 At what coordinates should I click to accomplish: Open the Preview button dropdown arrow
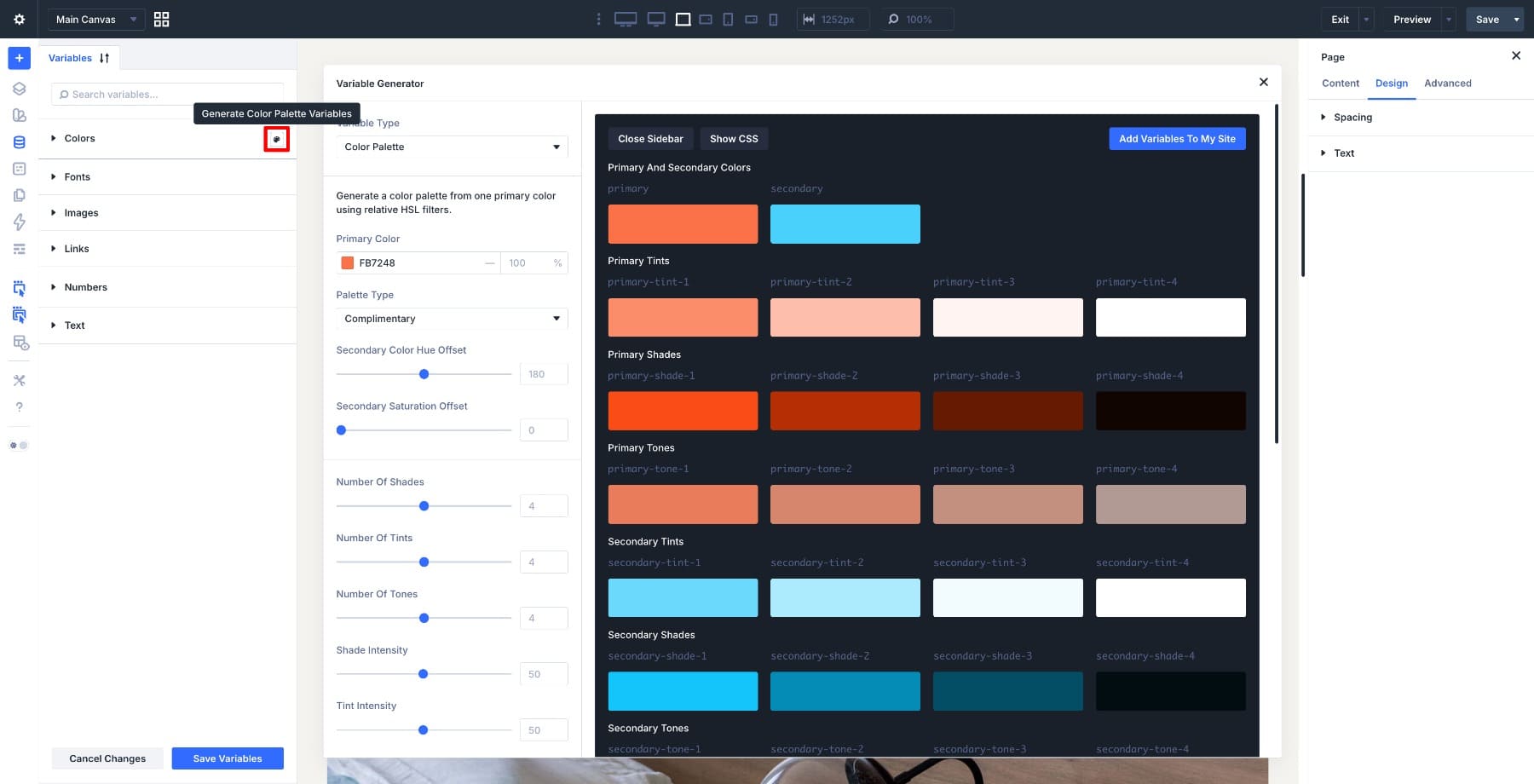point(1448,19)
